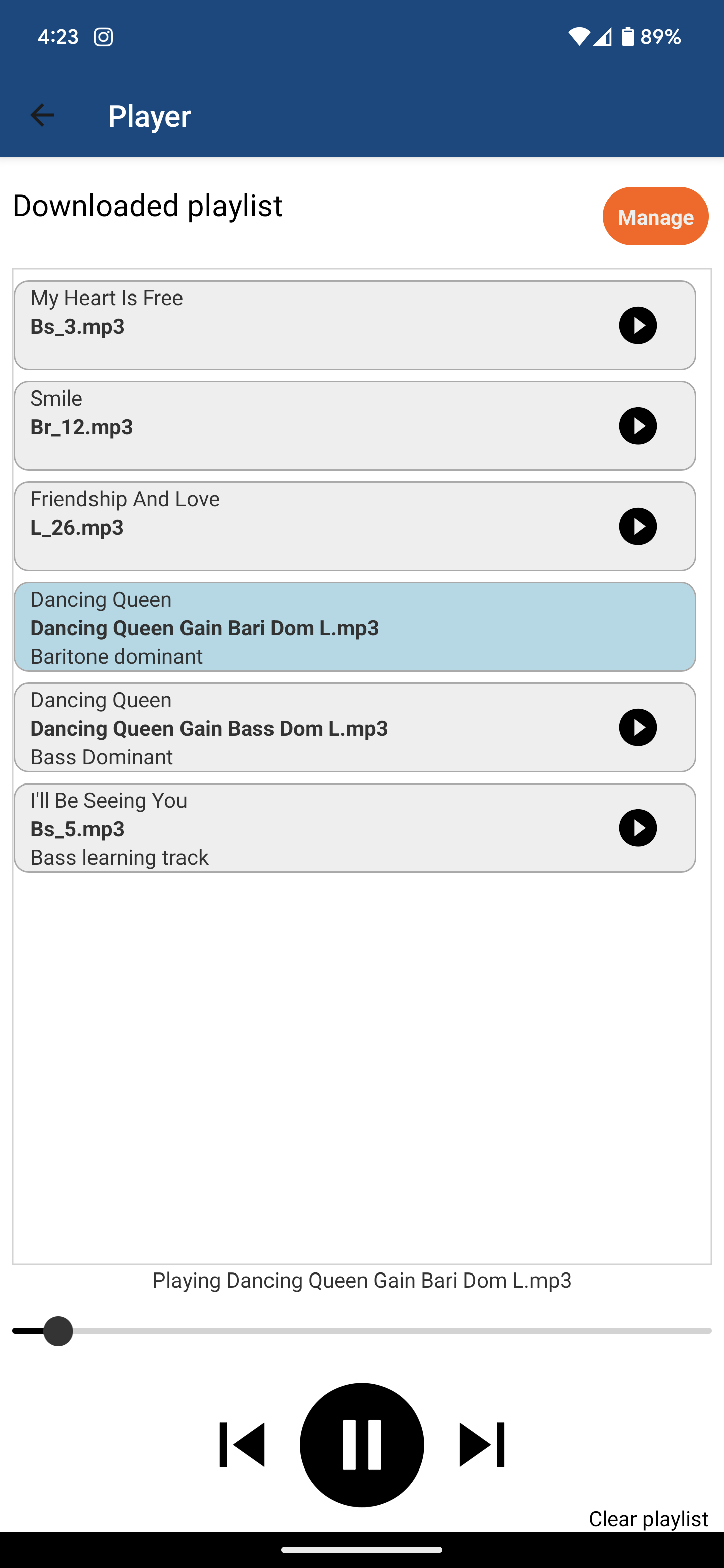Tap the My Heart Is Free title
The width and height of the screenshot is (724, 1568).
(x=107, y=298)
